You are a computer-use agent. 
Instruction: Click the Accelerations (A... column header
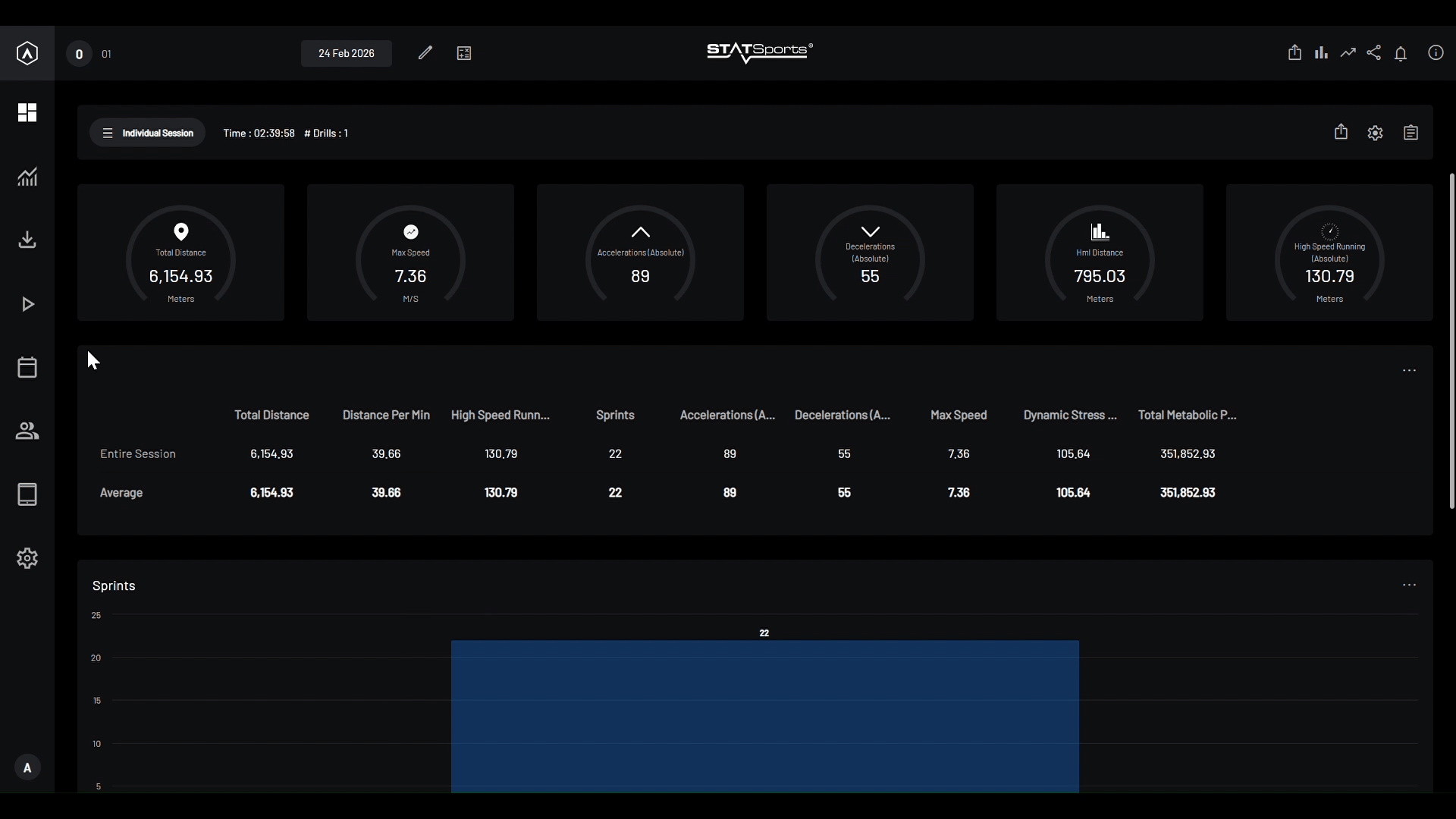click(x=728, y=415)
